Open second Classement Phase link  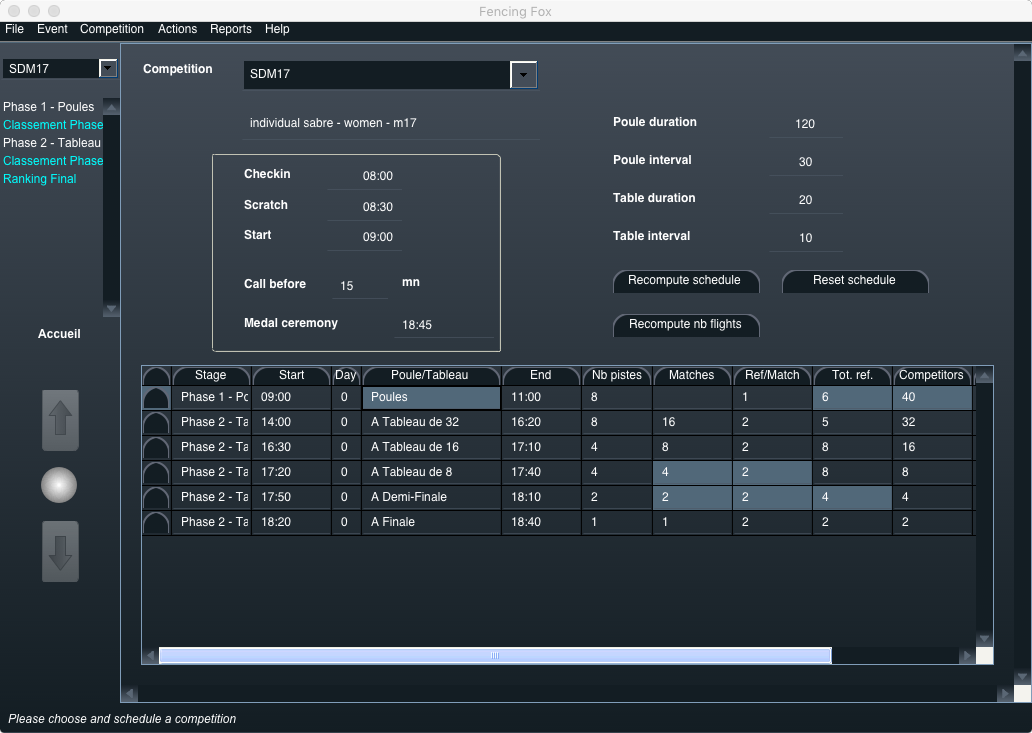[x=53, y=161]
